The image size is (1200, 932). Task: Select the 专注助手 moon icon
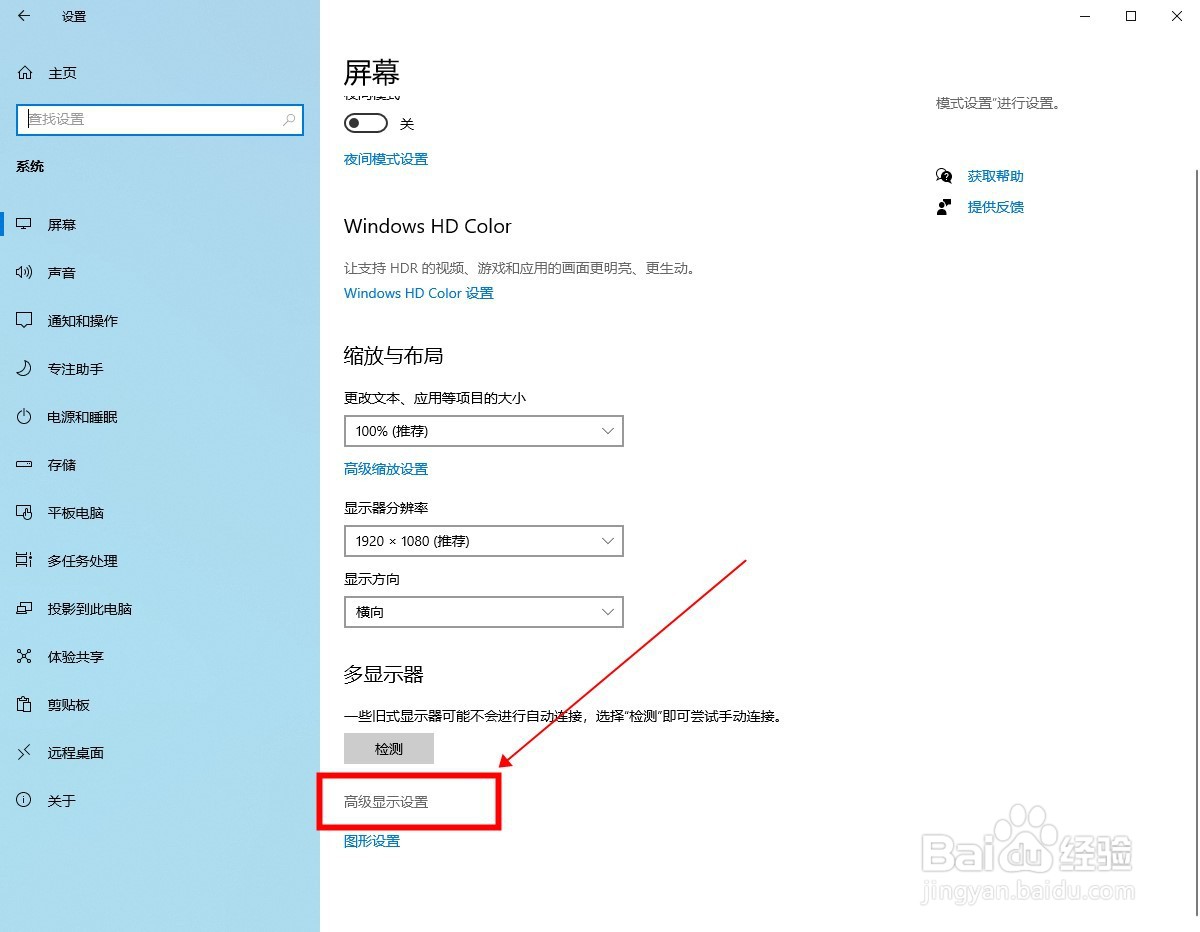point(25,368)
